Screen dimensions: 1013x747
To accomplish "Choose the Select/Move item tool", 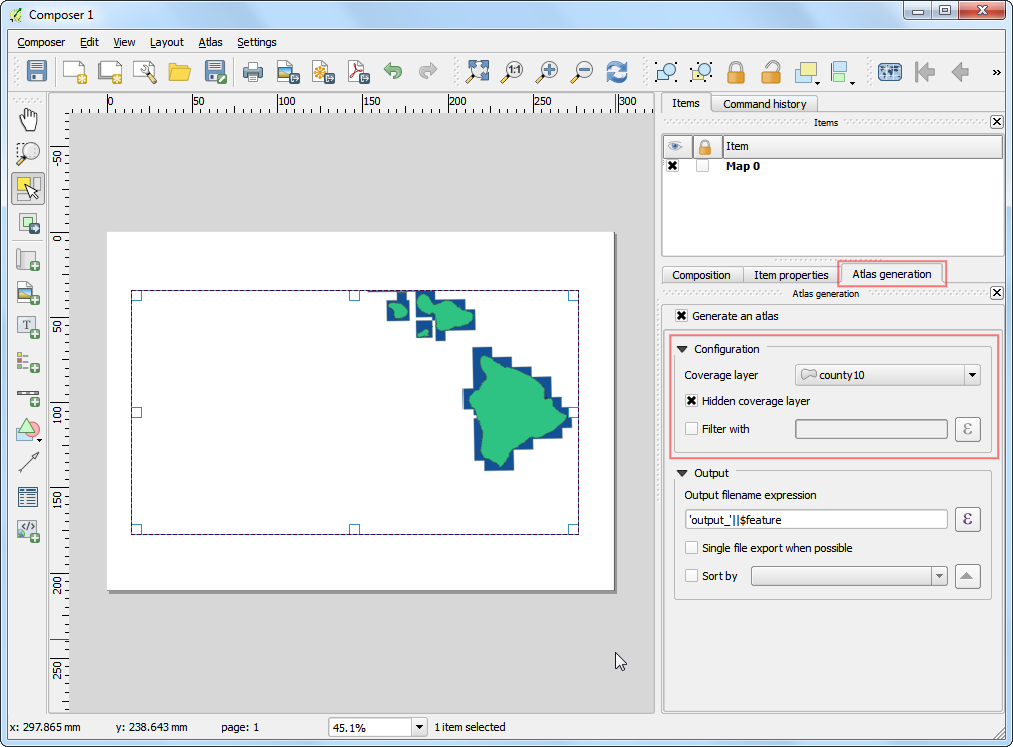I will (28, 189).
